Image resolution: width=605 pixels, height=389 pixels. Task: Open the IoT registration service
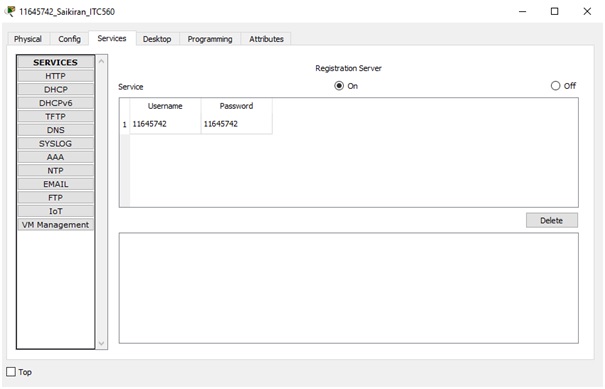(x=56, y=211)
